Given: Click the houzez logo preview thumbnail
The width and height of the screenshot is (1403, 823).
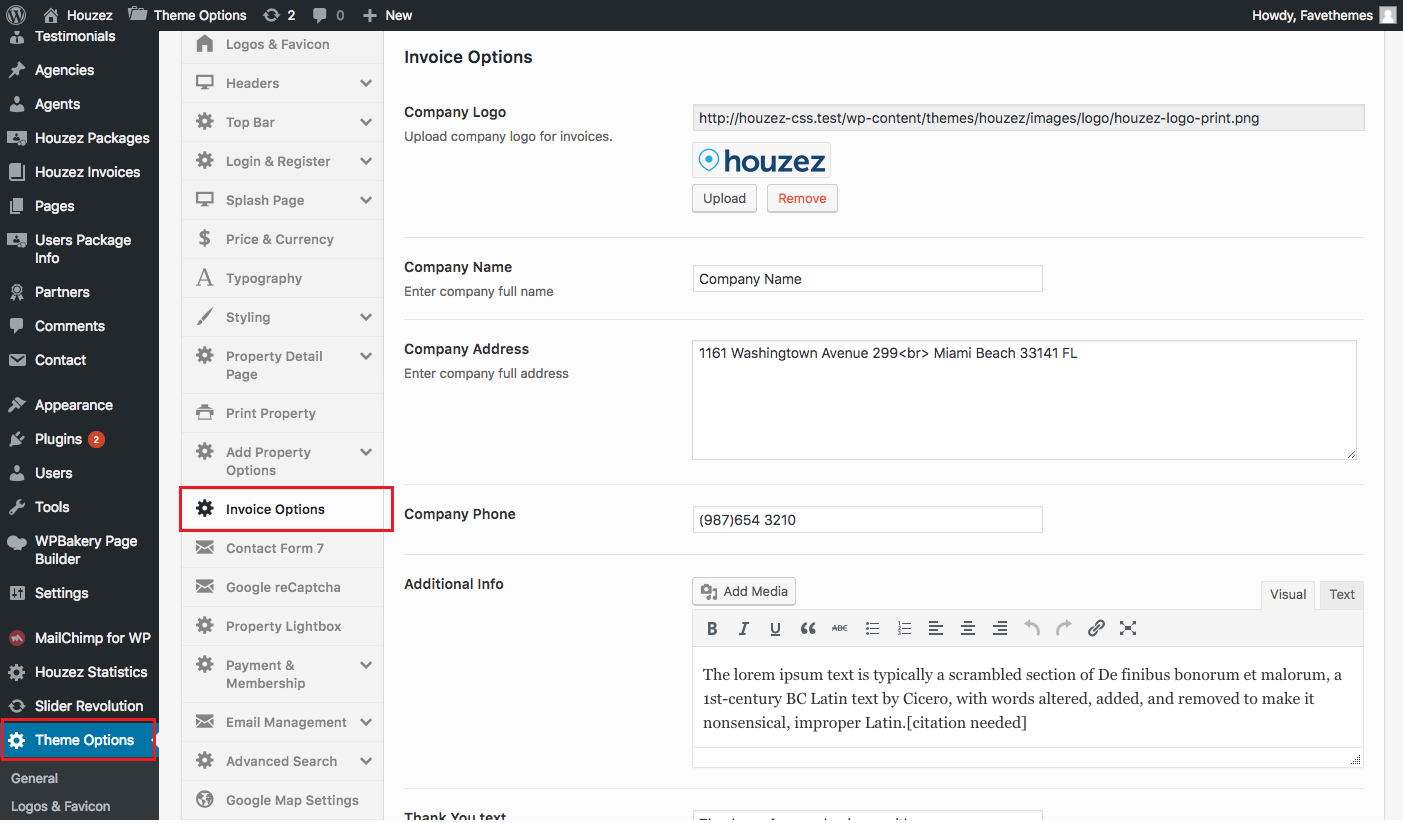Looking at the screenshot, I should pos(761,160).
